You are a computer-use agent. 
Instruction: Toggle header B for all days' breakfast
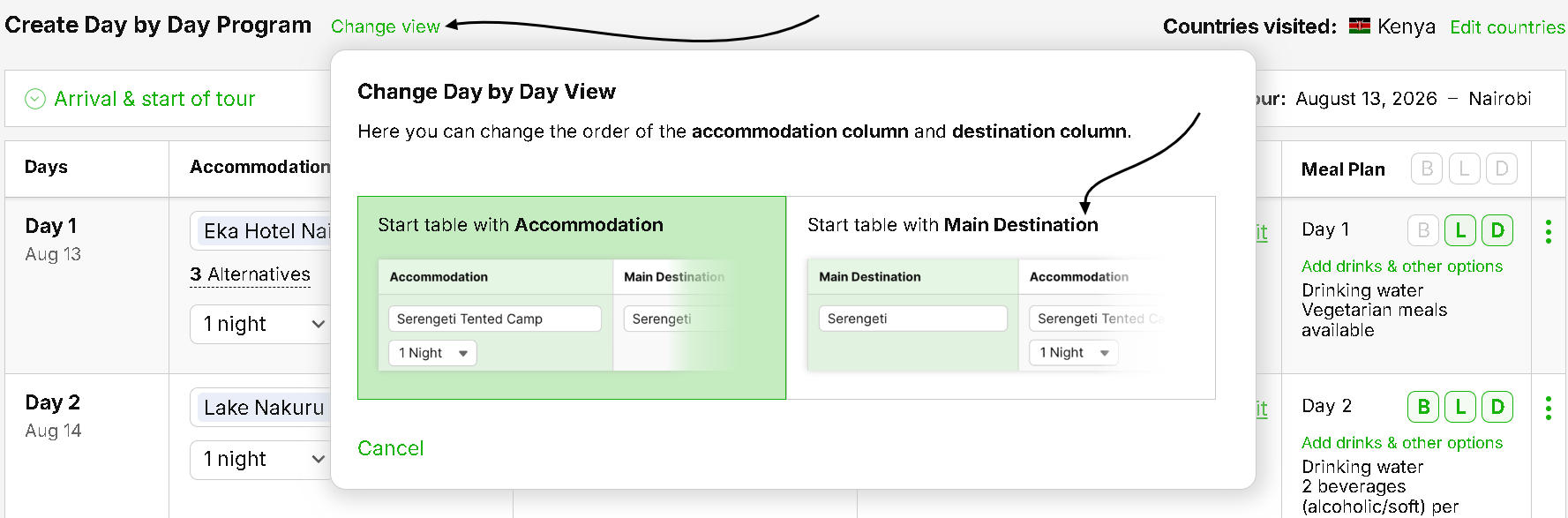tap(1426, 169)
